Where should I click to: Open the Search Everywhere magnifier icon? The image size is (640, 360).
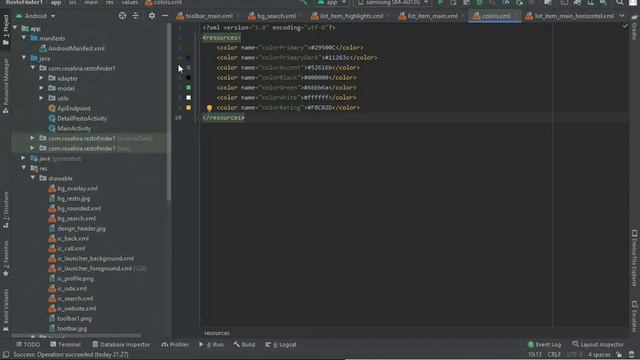pyautogui.click(x=620, y=2)
